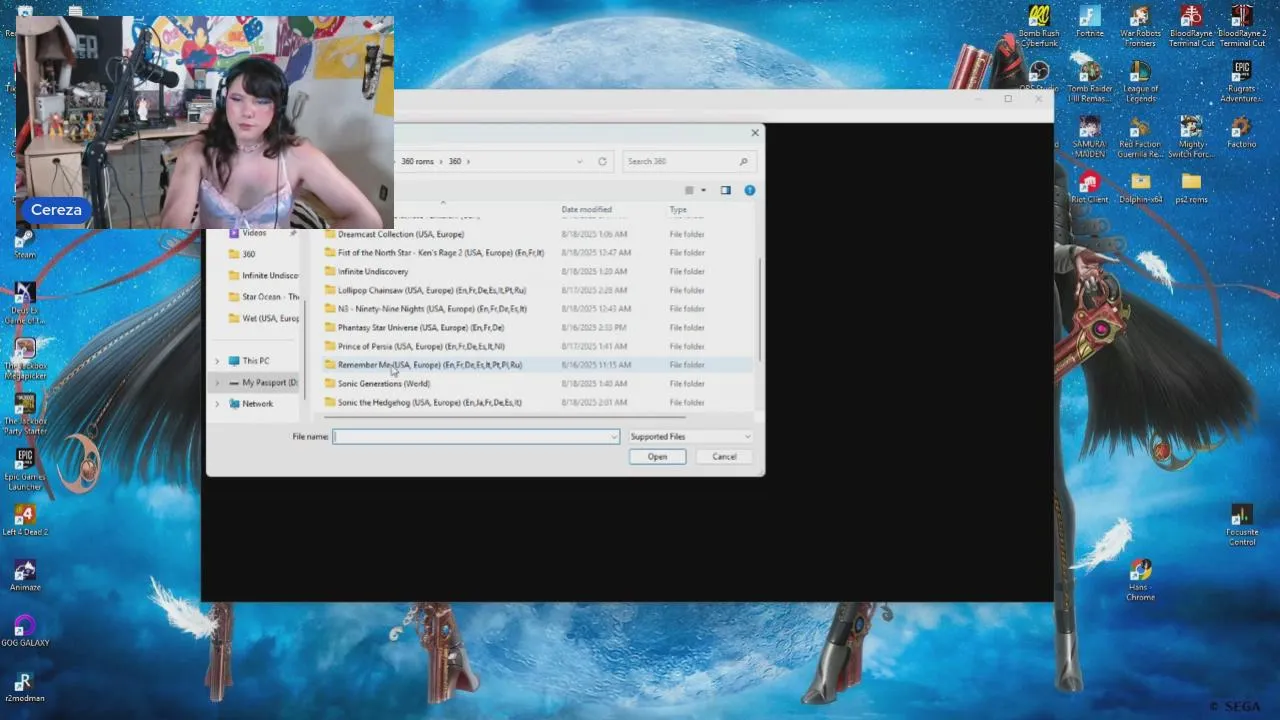Click the Search 360 box

pyautogui.click(x=687, y=161)
